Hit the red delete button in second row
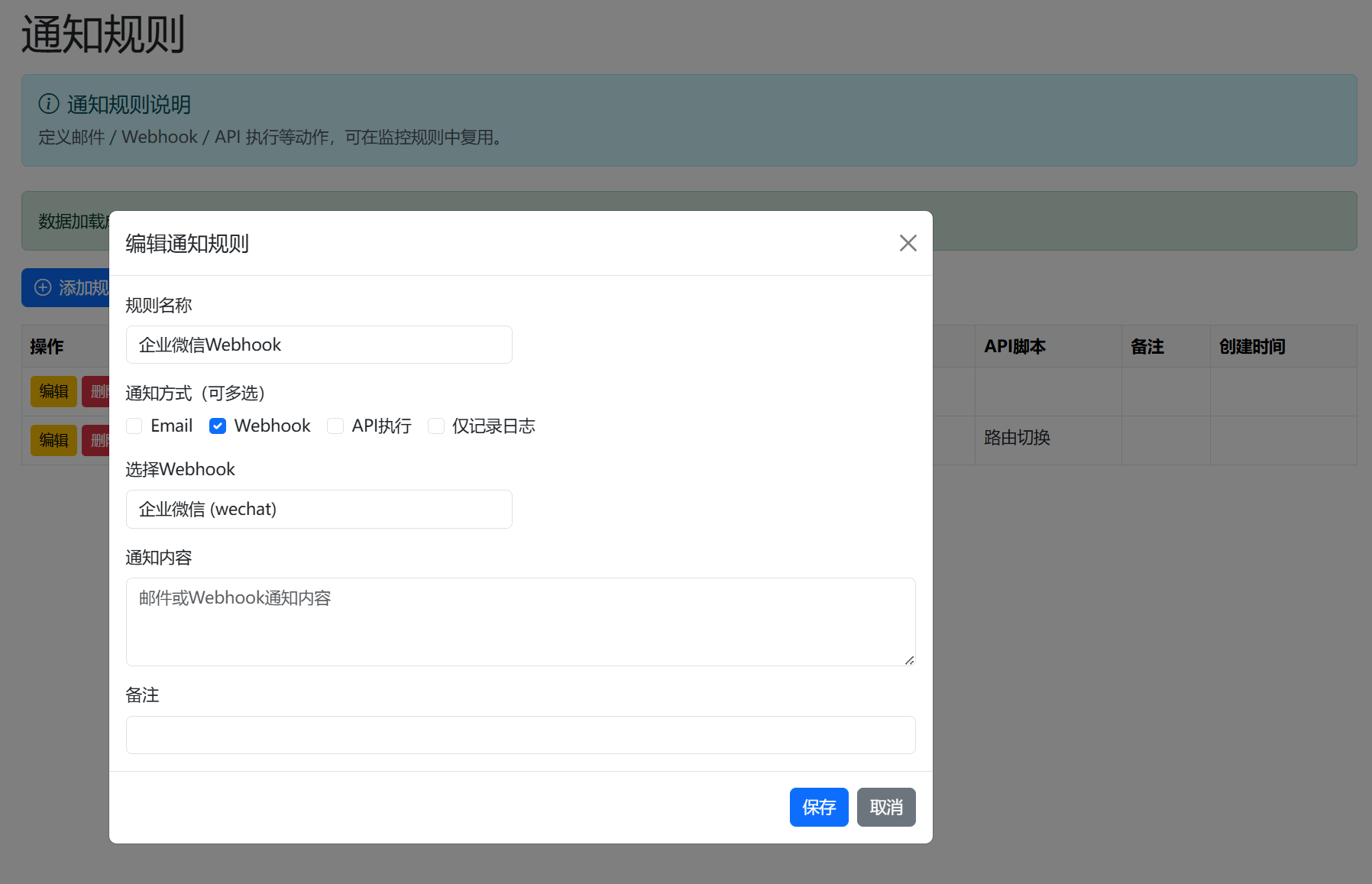Image resolution: width=1372 pixels, height=884 pixels. [96, 440]
